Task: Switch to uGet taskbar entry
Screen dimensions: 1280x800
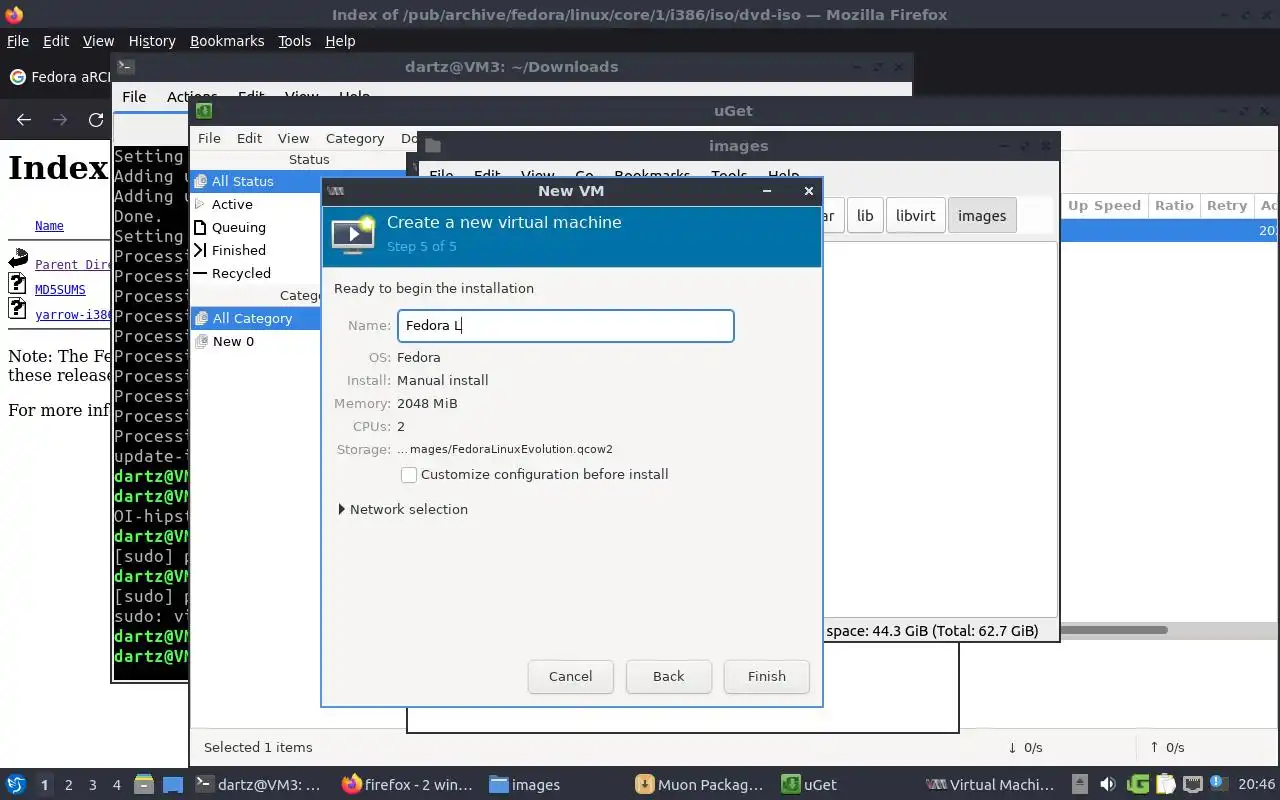Action: point(810,785)
